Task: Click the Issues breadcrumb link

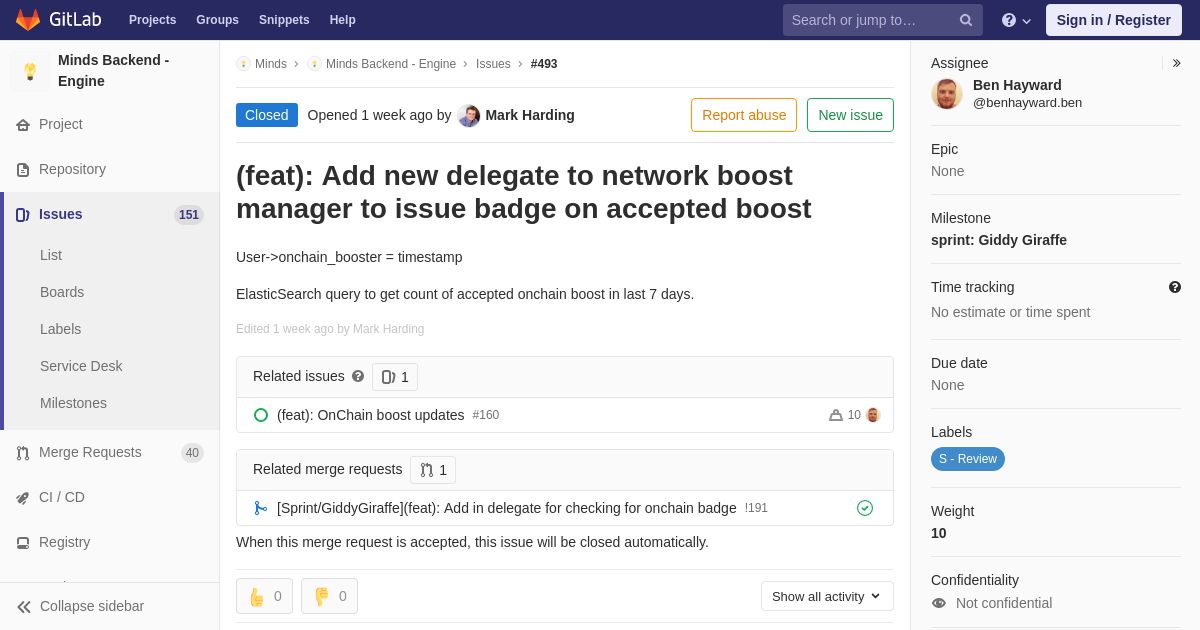Action: (x=493, y=64)
